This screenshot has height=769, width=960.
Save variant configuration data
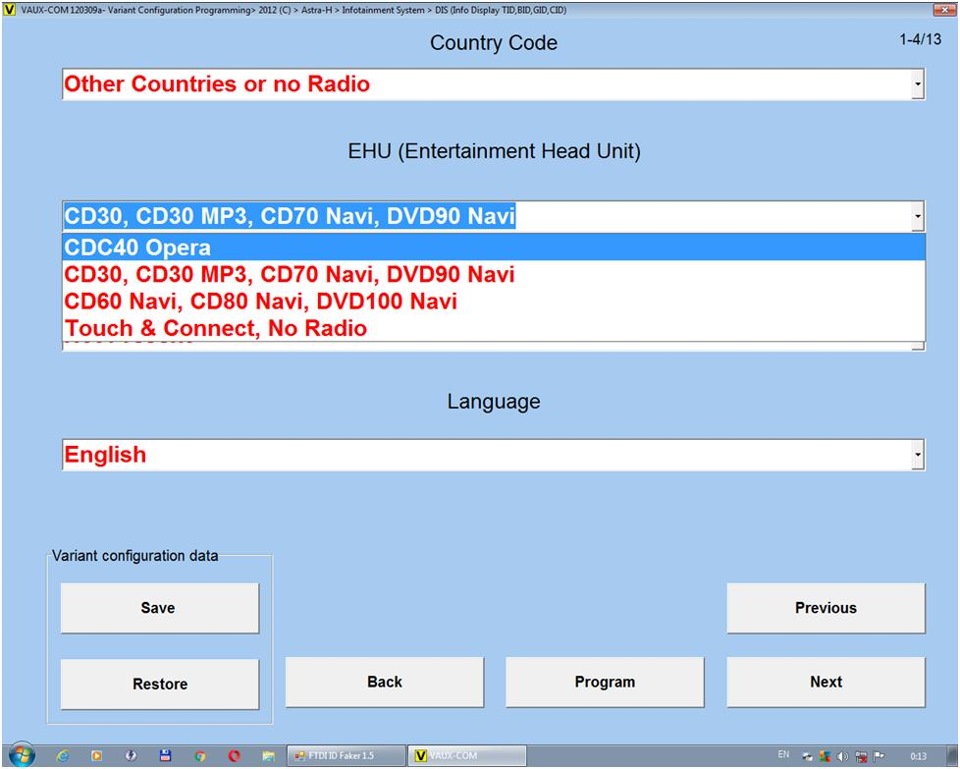(159, 607)
